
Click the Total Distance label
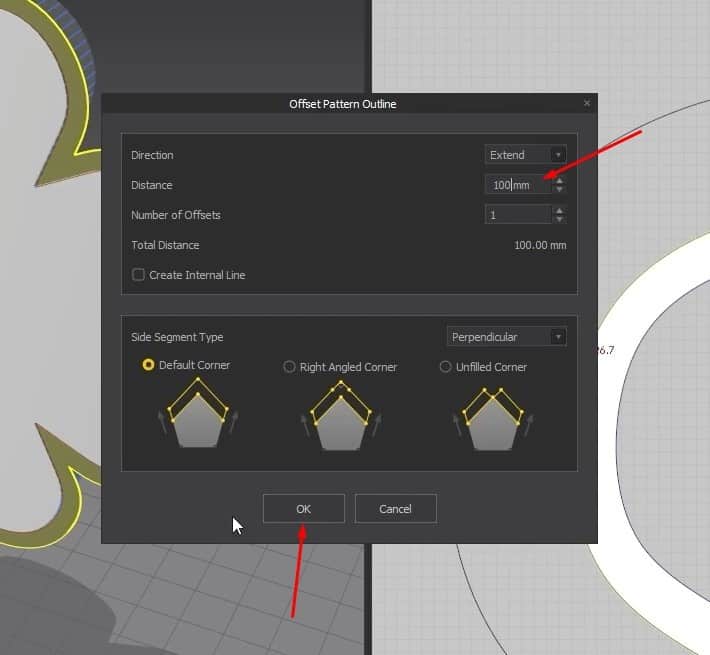coord(165,245)
